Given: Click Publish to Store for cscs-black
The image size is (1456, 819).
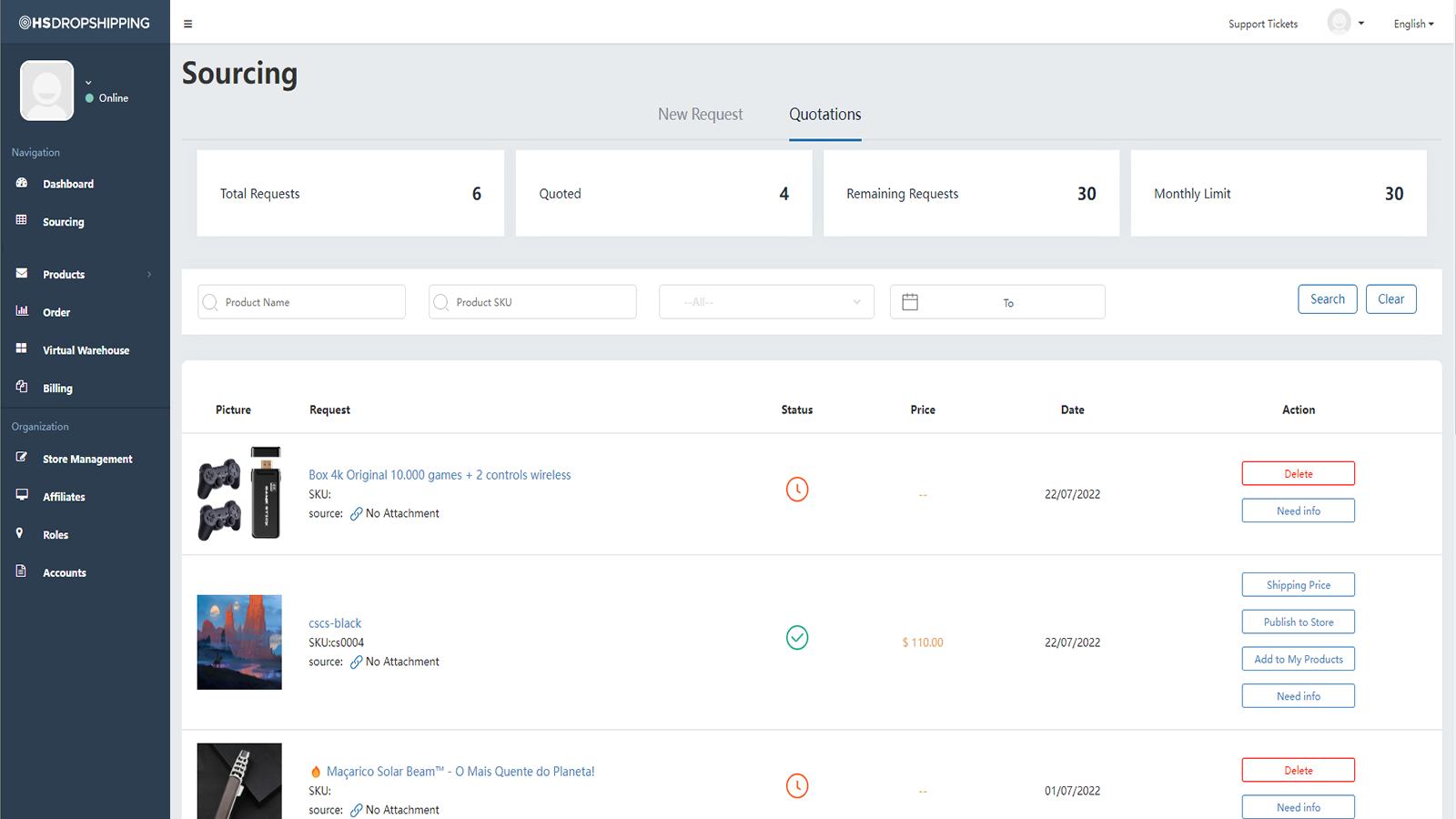Looking at the screenshot, I should tap(1299, 622).
